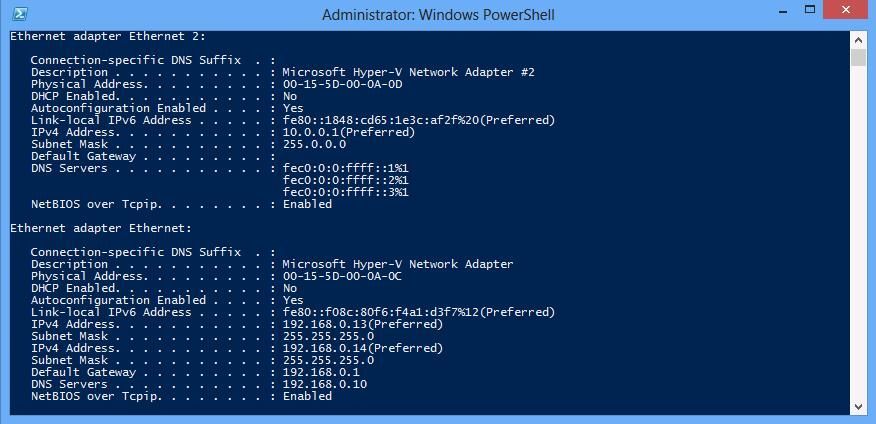Click the vertical scrollbar thumb
The width and height of the screenshot is (876, 424).
click(858, 57)
